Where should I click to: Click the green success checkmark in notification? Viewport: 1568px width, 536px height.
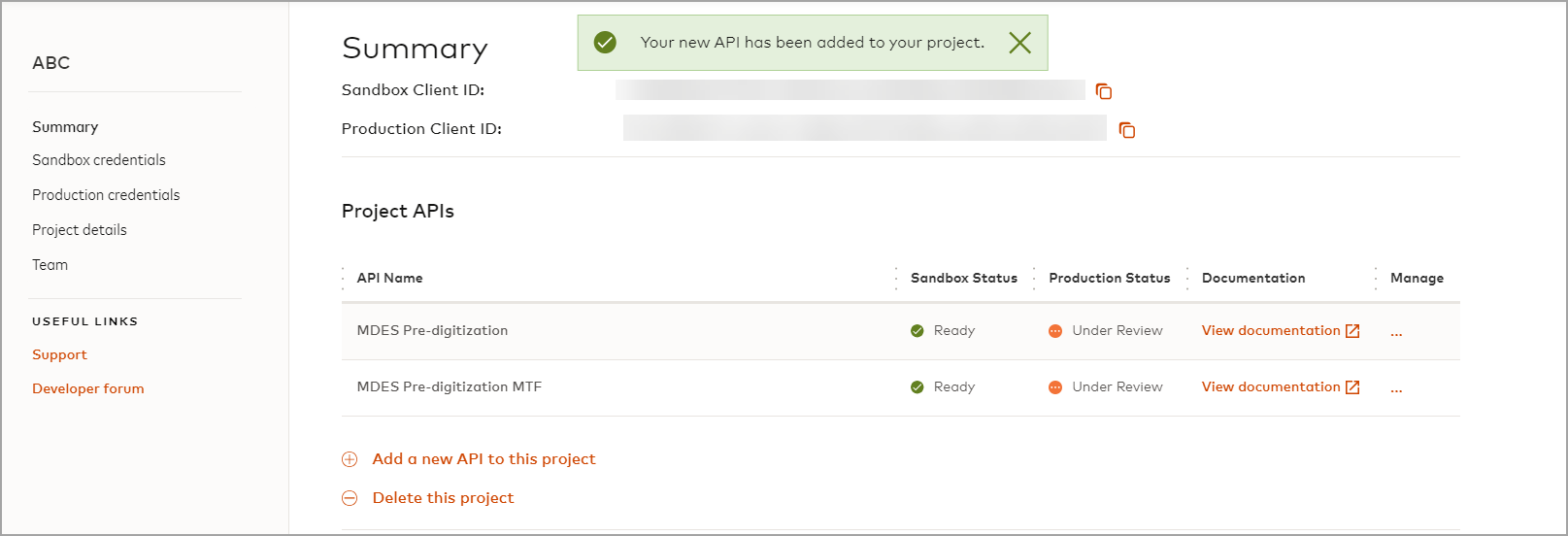(x=605, y=43)
